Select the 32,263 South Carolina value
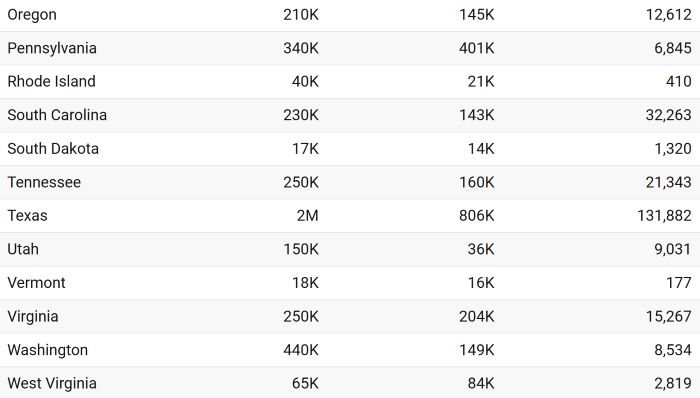The width and height of the screenshot is (700, 398). (x=668, y=115)
